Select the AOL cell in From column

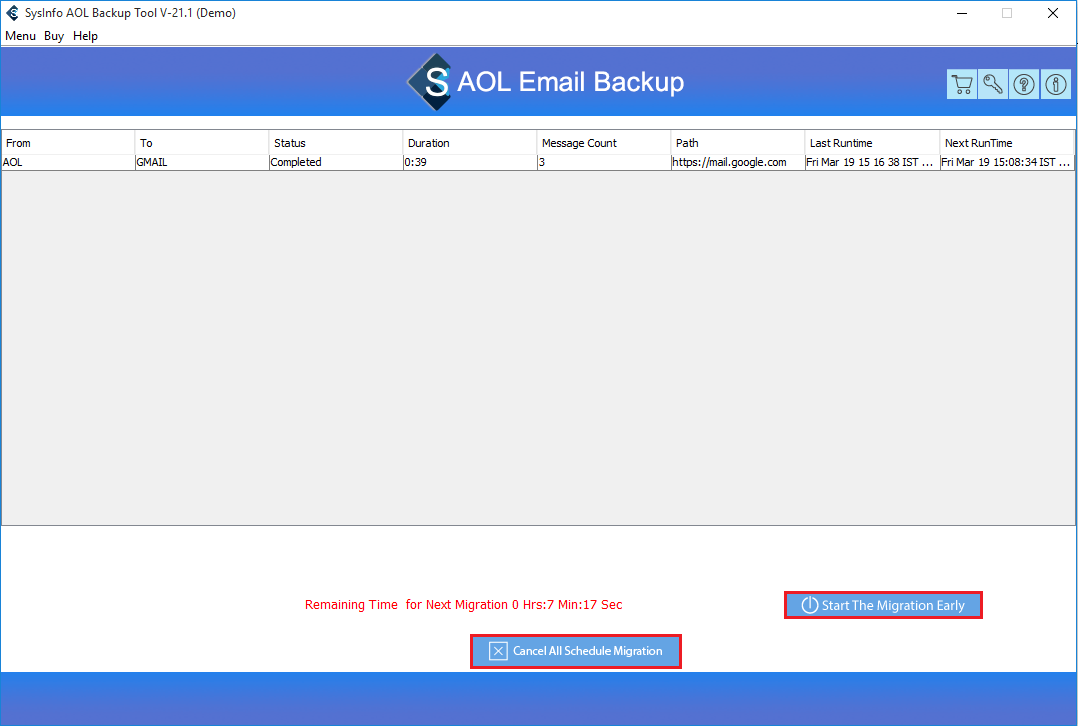(68, 162)
